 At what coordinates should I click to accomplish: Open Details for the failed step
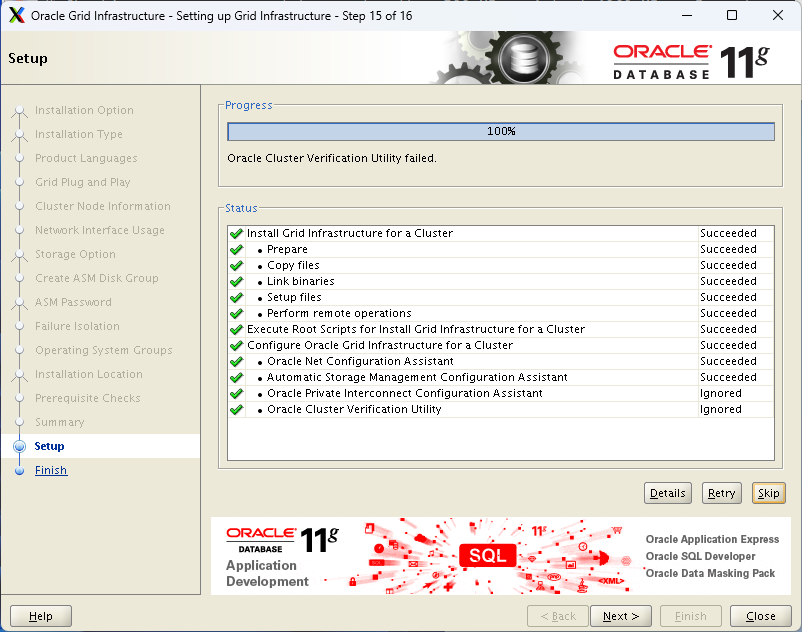(x=667, y=493)
